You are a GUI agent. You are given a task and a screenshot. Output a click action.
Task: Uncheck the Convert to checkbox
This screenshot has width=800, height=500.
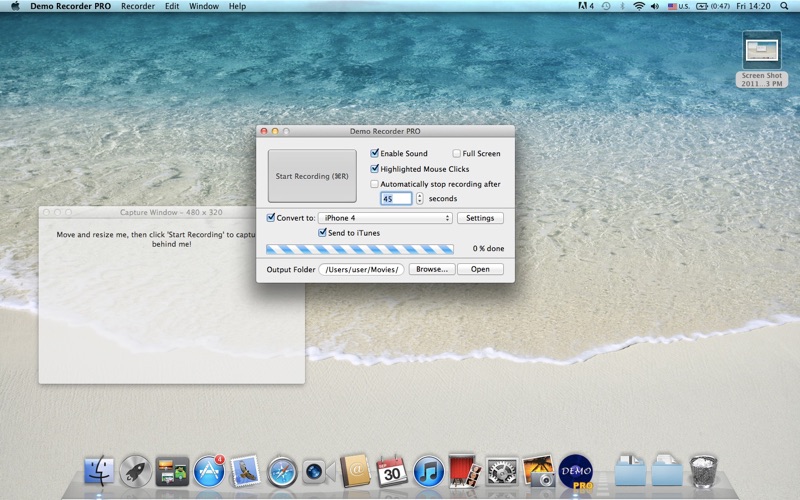point(271,217)
